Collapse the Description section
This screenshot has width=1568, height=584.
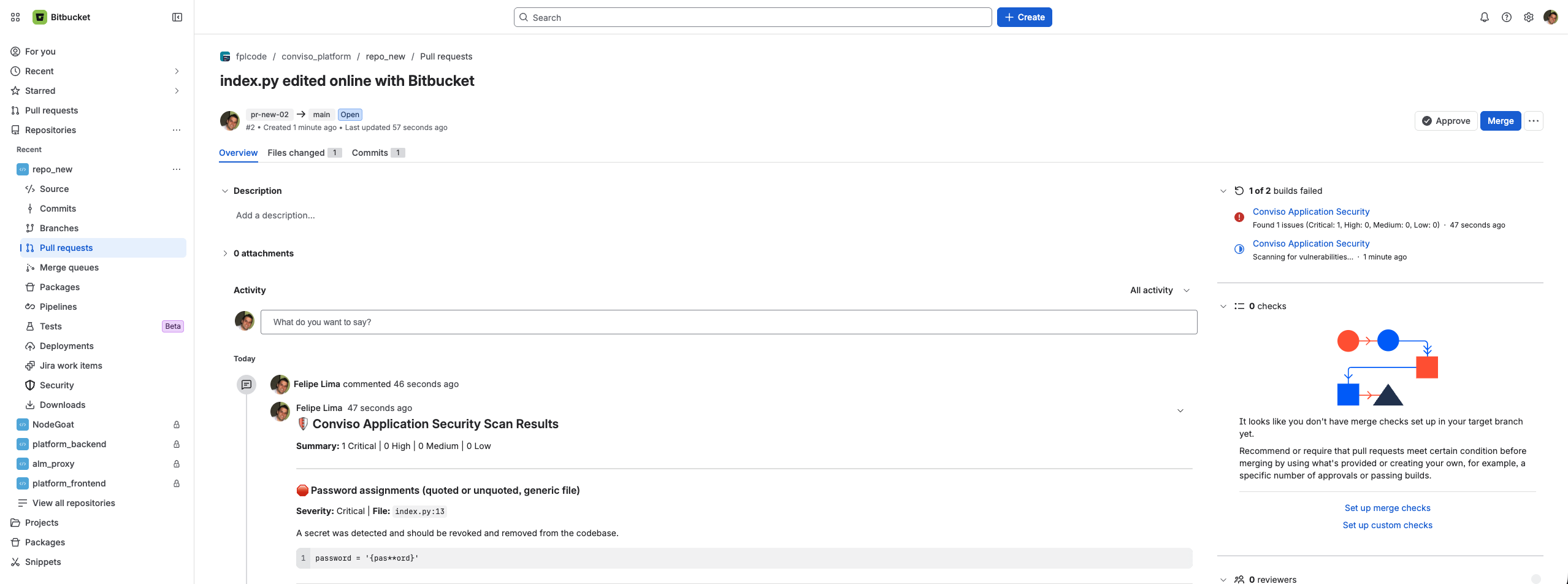(x=224, y=191)
